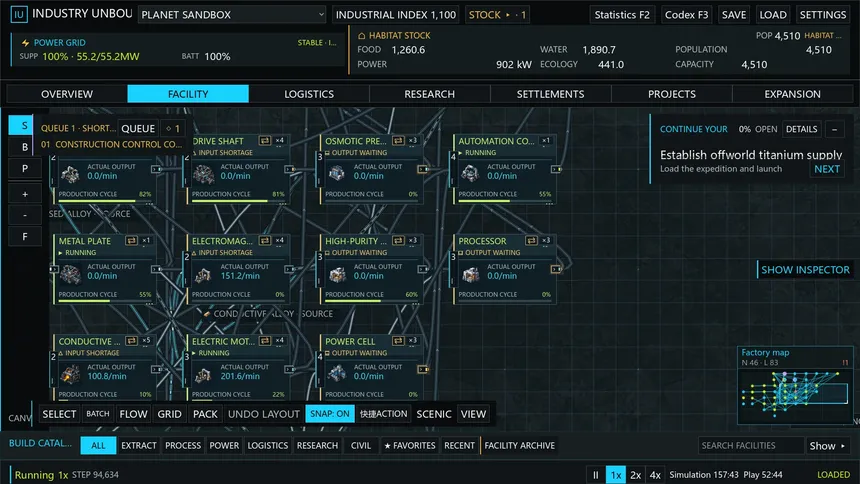Screen dimensions: 860x484
Task: Set simulation speed to 2x
Action: coord(636,475)
